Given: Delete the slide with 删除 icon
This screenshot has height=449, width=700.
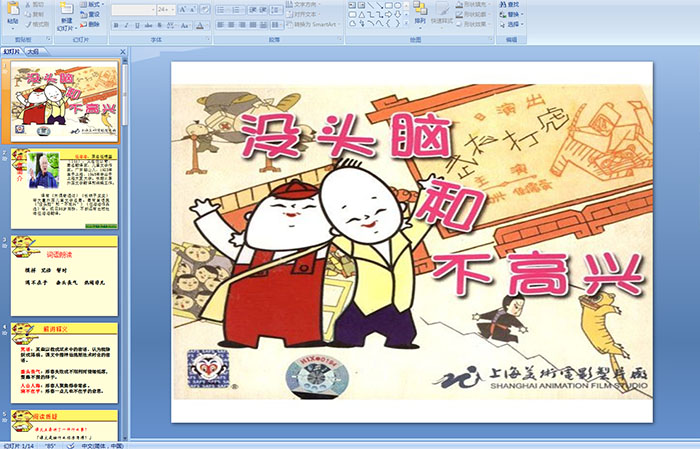Looking at the screenshot, I should tap(83, 24).
